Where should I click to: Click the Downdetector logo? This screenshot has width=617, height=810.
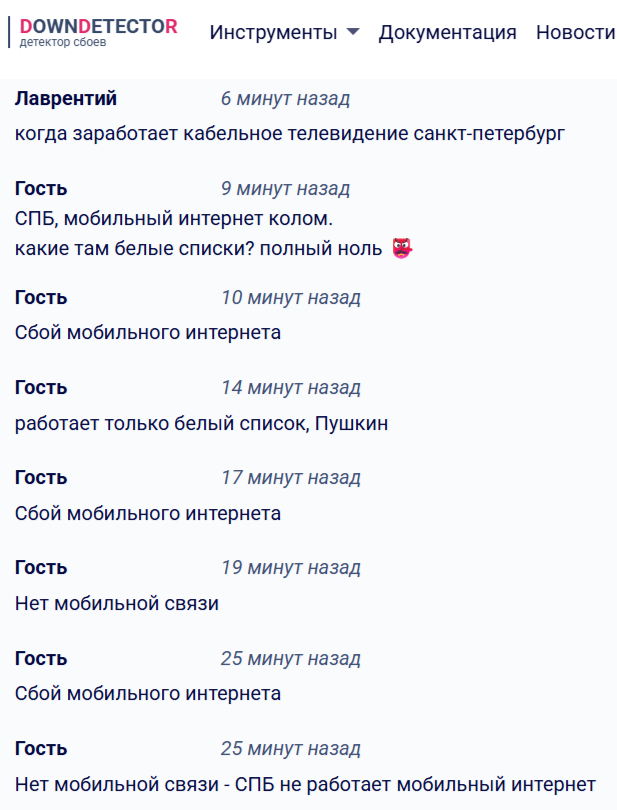pos(98,27)
